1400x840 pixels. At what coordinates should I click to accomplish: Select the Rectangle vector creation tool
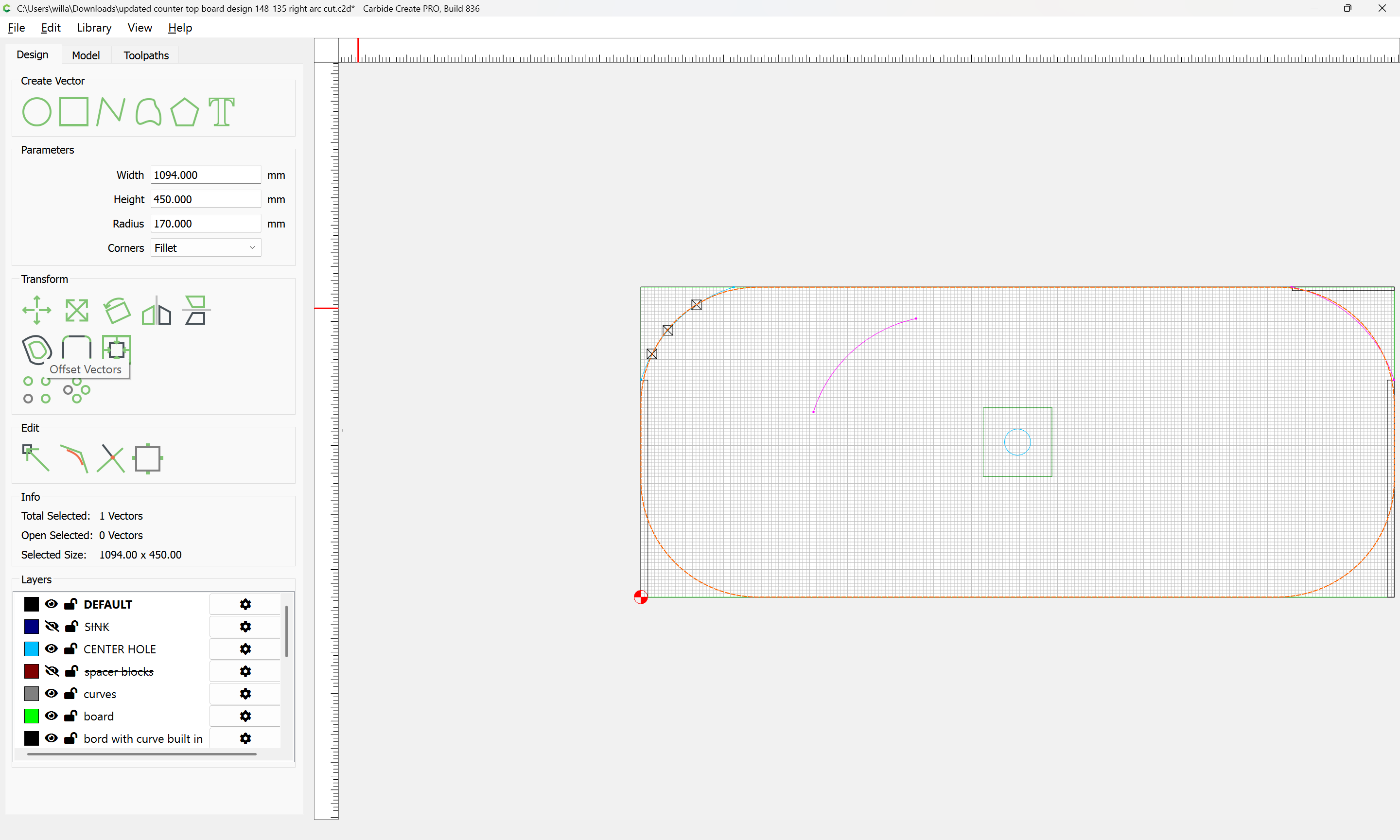click(73, 111)
